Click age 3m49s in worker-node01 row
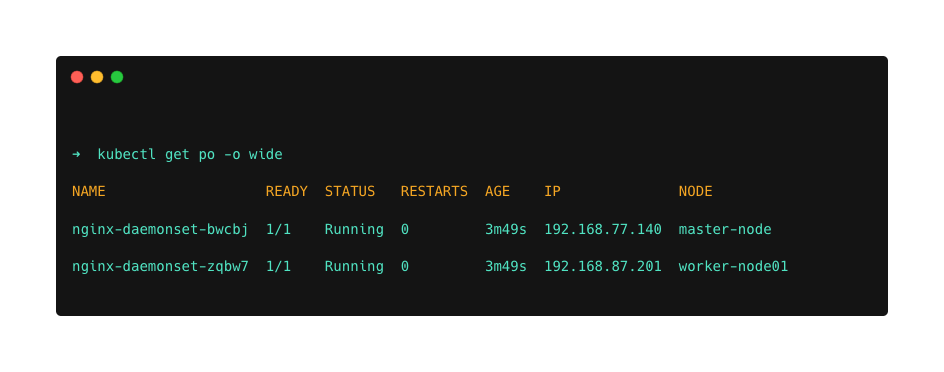The width and height of the screenshot is (944, 372). coord(506,267)
